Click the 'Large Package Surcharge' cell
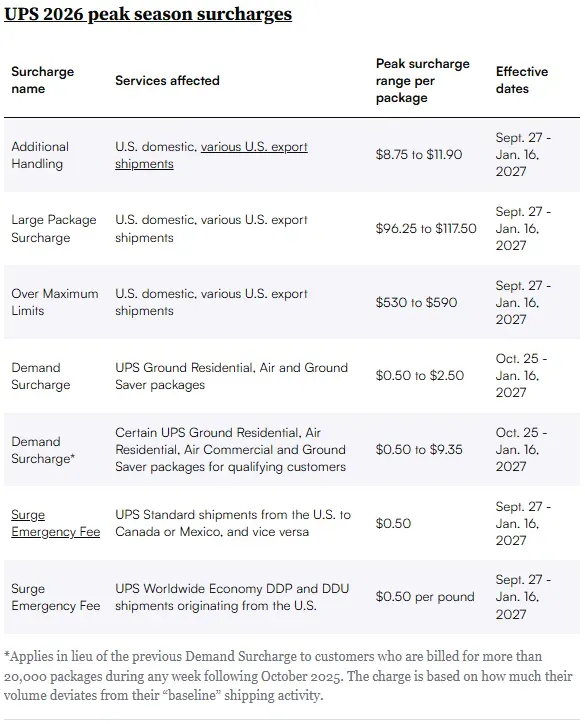585x724 pixels. point(54,229)
